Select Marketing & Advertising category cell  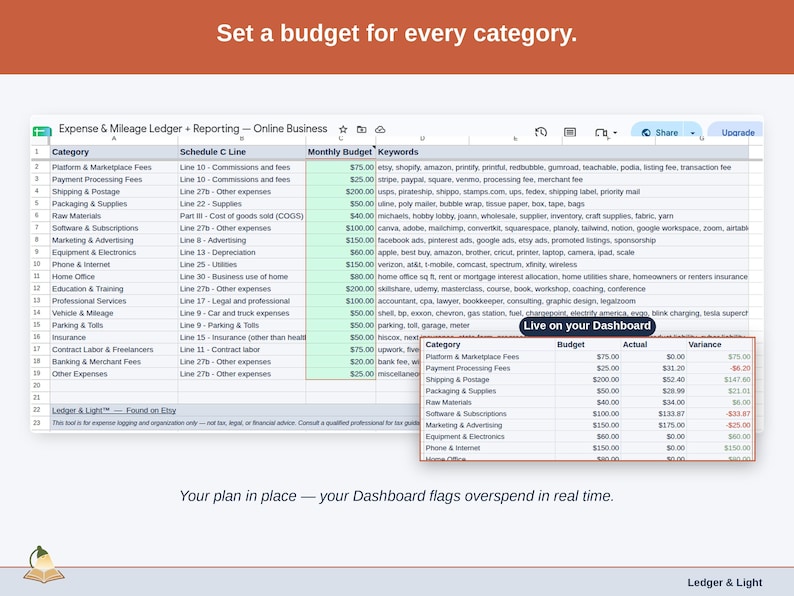[x=114, y=240]
